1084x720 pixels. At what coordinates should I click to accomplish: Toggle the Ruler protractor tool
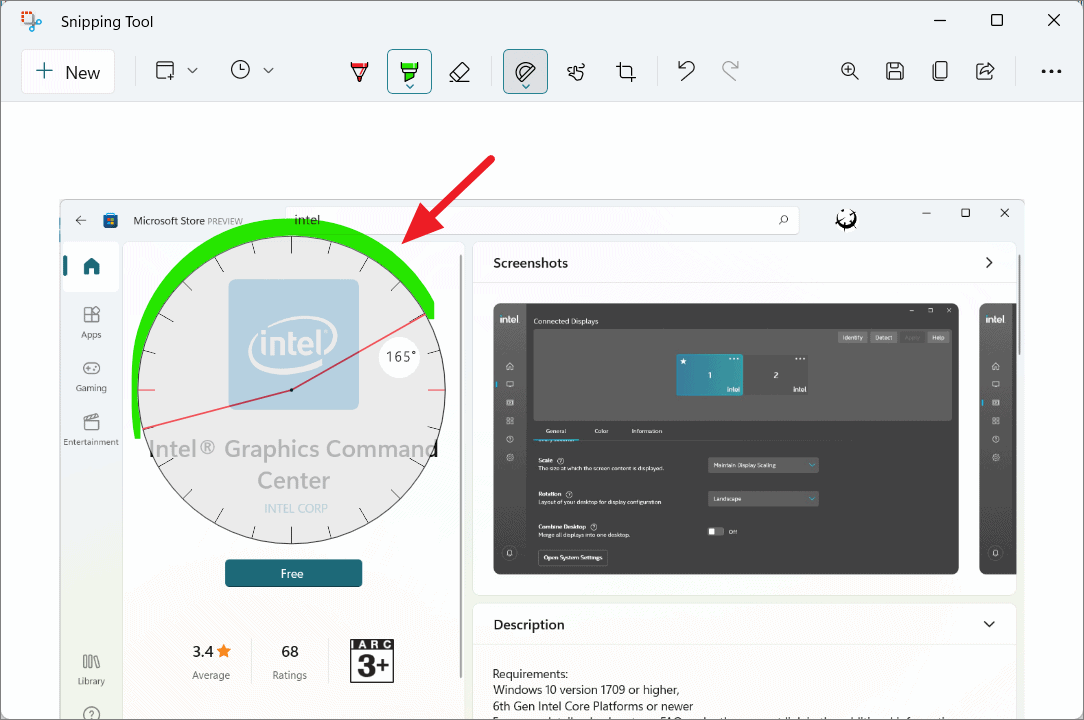click(525, 72)
